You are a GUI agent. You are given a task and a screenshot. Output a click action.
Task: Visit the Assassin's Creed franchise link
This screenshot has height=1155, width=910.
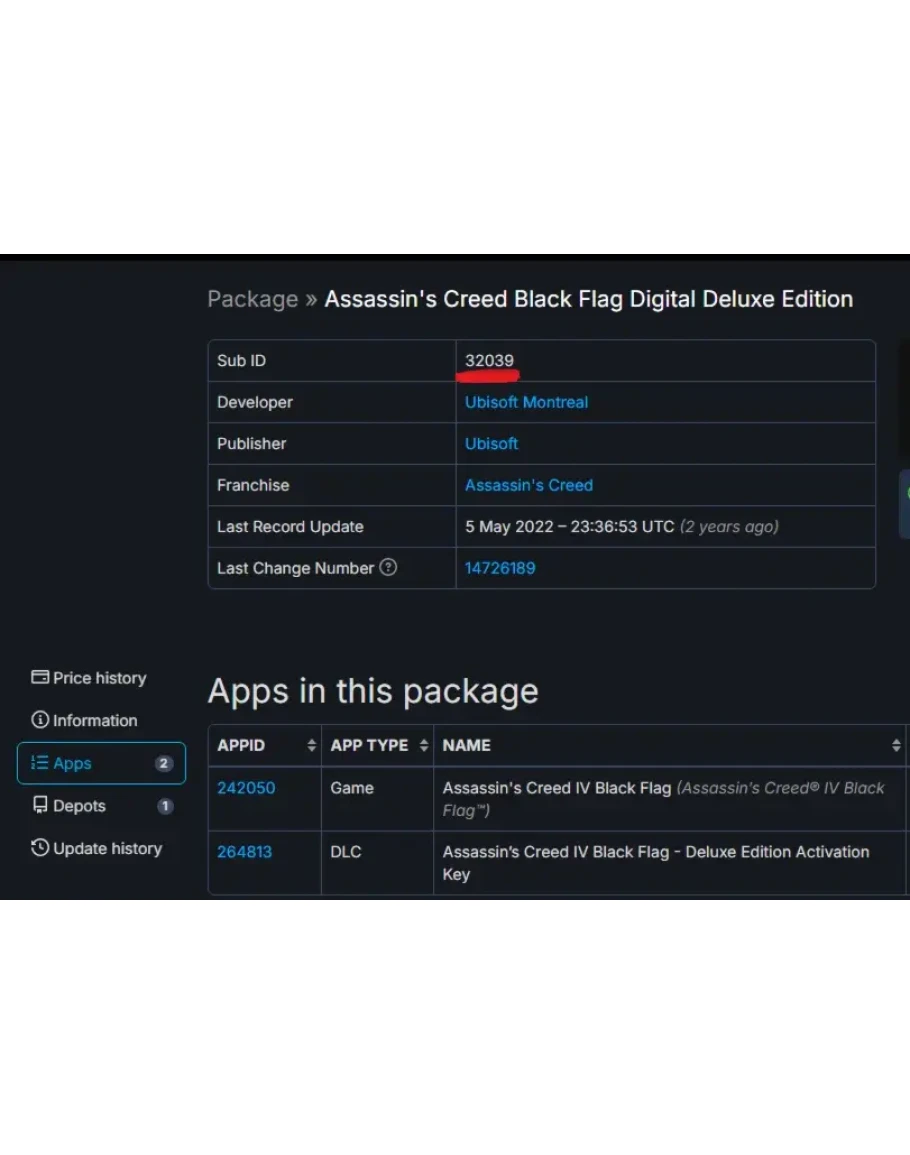(528, 485)
